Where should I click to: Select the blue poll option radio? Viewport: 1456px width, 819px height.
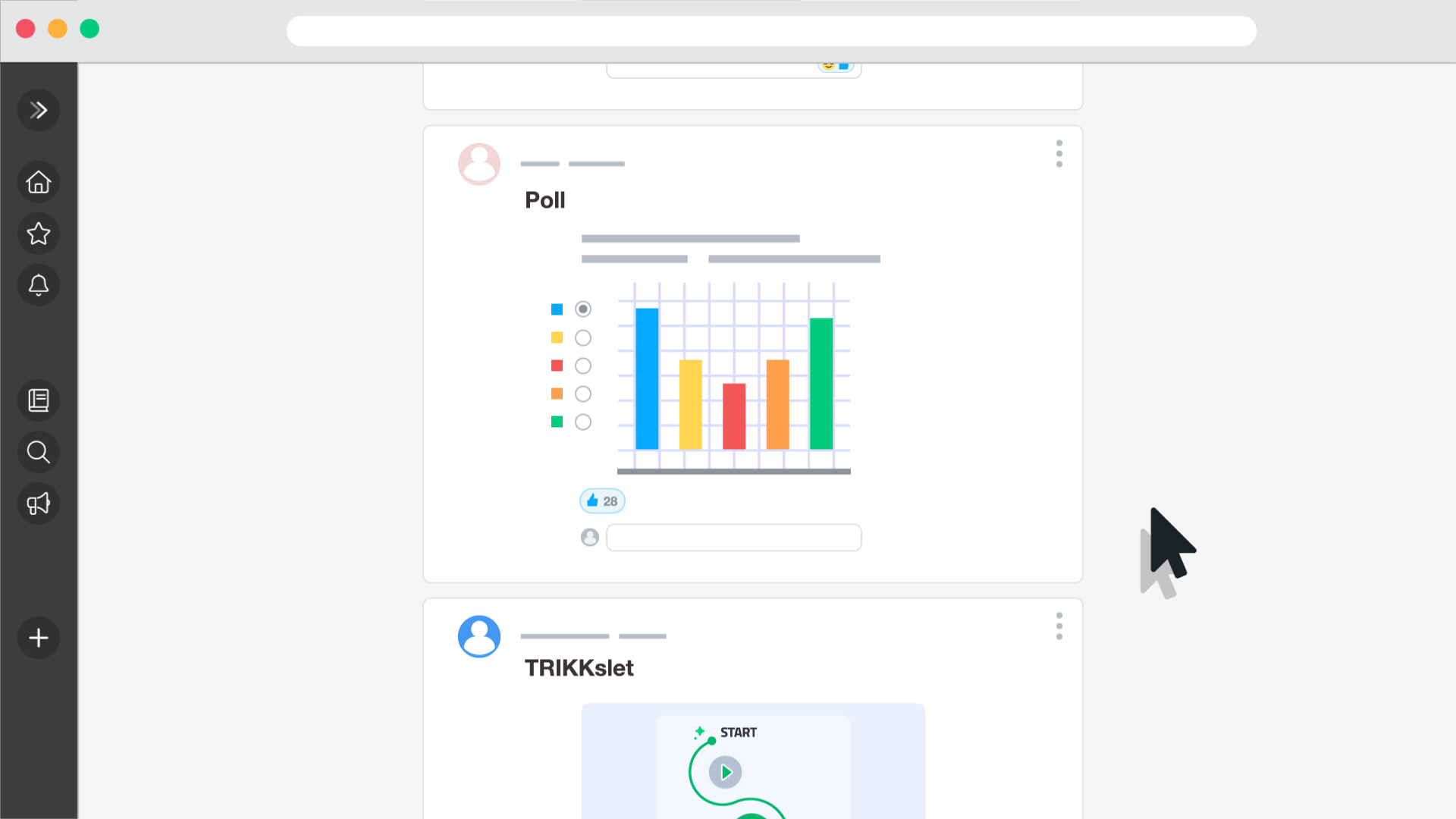point(583,309)
